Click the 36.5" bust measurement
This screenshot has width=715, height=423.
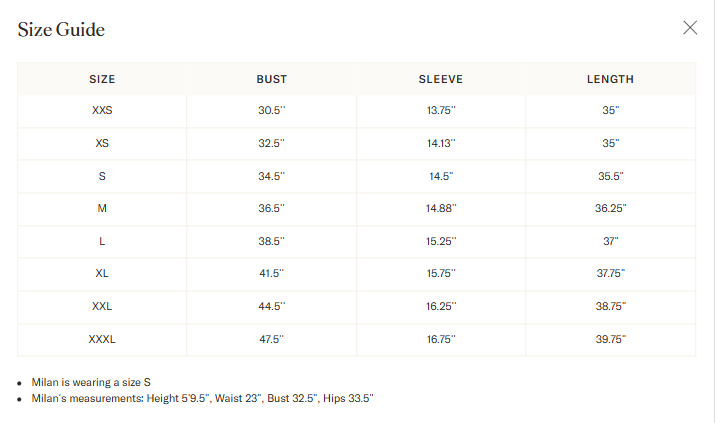pos(271,208)
